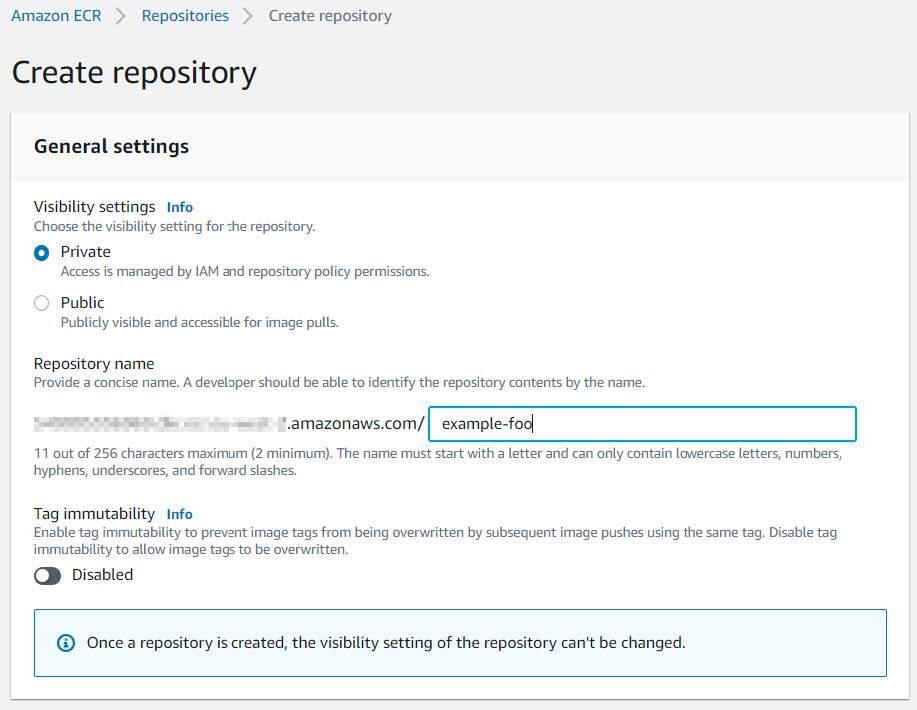This screenshot has width=917, height=710.
Task: Select the Public visibility radio button
Action: tap(42, 303)
